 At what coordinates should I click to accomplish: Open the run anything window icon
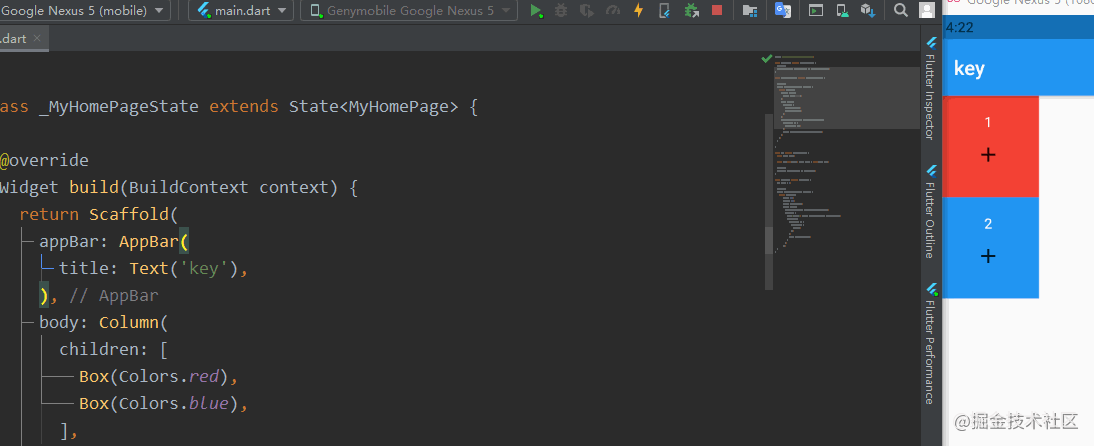816,10
